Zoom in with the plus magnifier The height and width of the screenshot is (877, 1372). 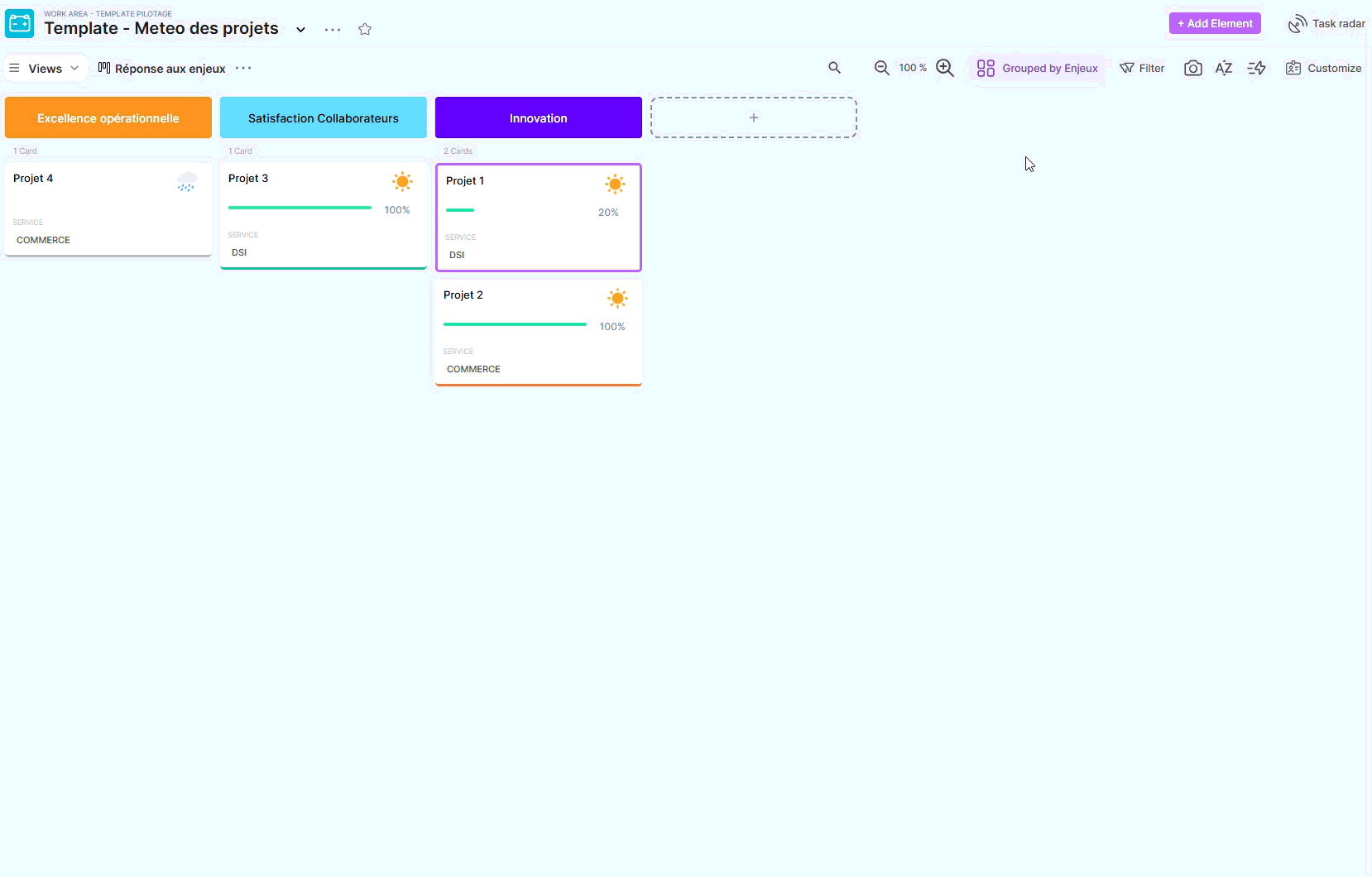tap(945, 68)
